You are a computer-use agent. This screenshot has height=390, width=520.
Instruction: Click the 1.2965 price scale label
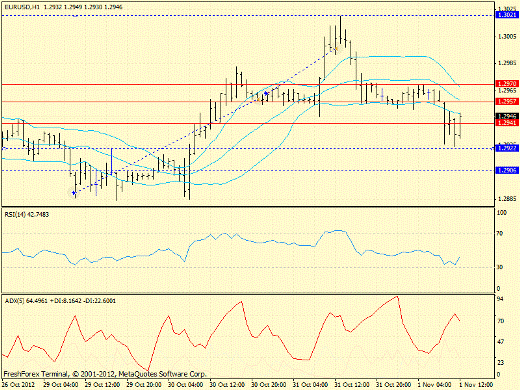tap(507, 91)
